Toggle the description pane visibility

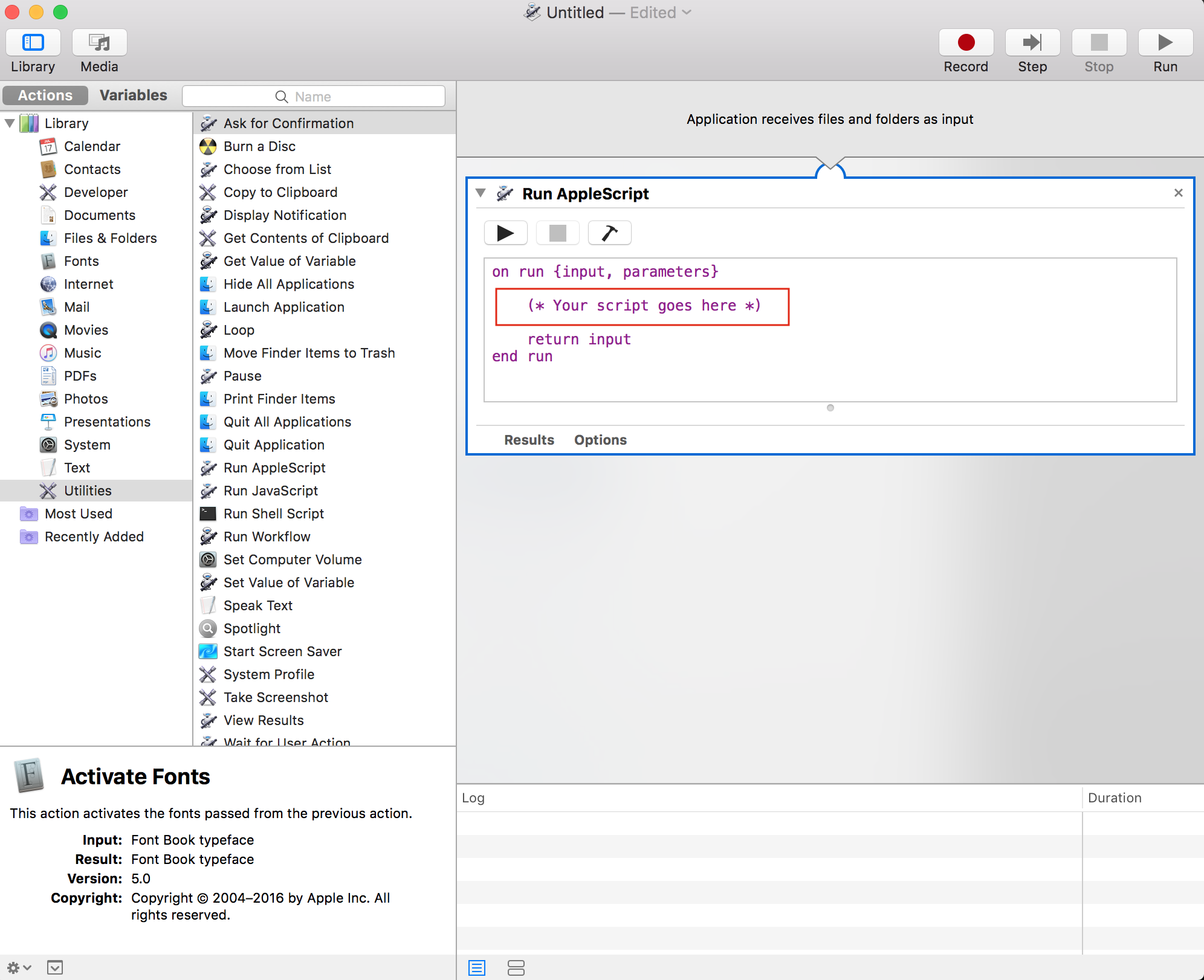(55, 967)
